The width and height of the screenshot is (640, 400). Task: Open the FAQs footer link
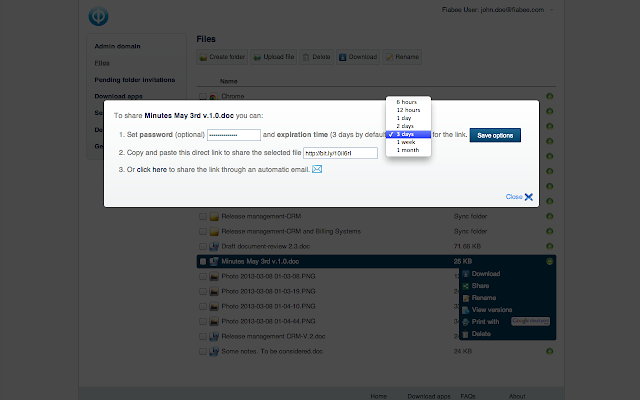pyautogui.click(x=468, y=396)
